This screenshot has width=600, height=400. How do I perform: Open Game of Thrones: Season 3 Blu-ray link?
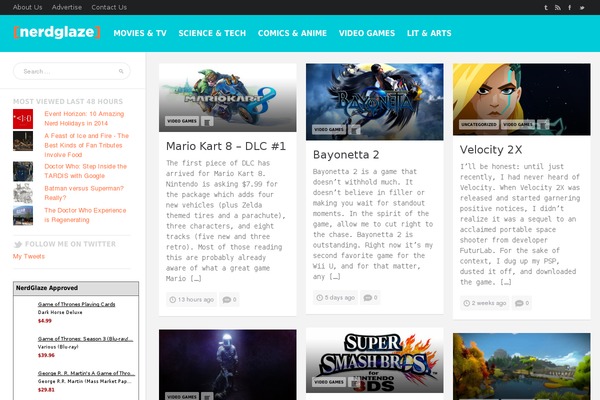(85, 339)
